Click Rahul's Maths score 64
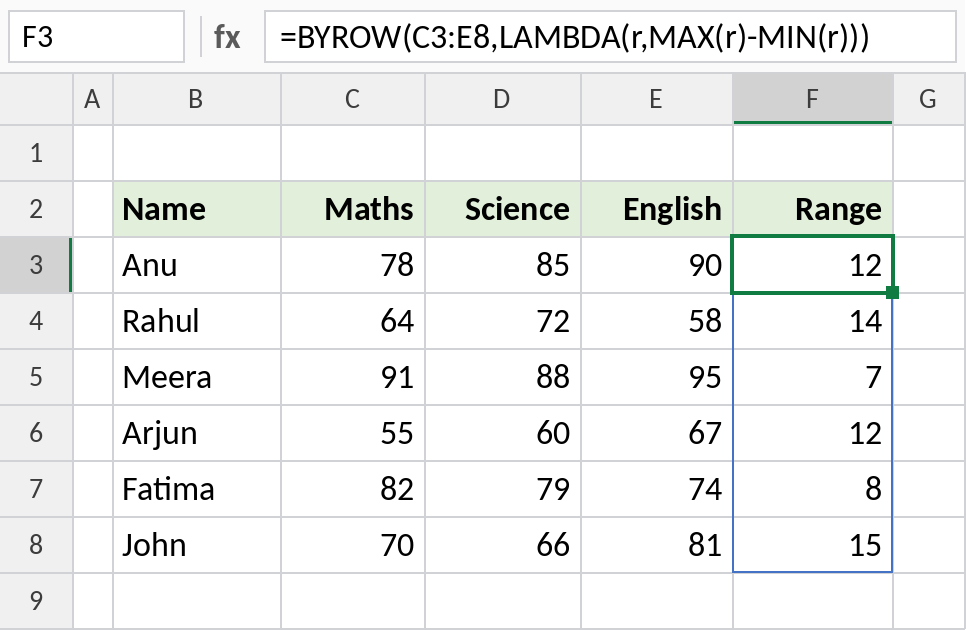The image size is (966, 630). 353,321
